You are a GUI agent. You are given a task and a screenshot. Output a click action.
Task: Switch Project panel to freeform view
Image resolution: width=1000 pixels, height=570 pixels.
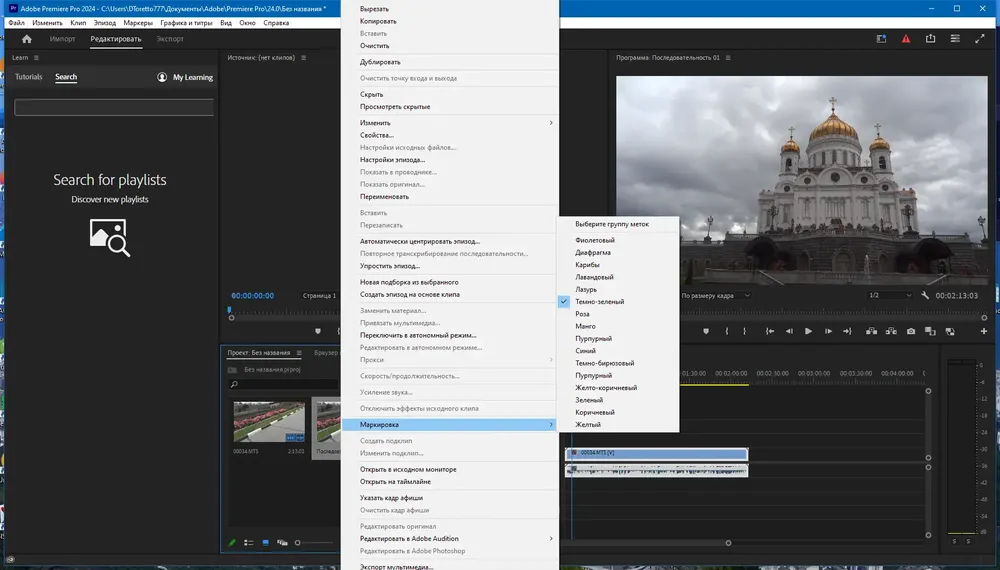point(282,543)
